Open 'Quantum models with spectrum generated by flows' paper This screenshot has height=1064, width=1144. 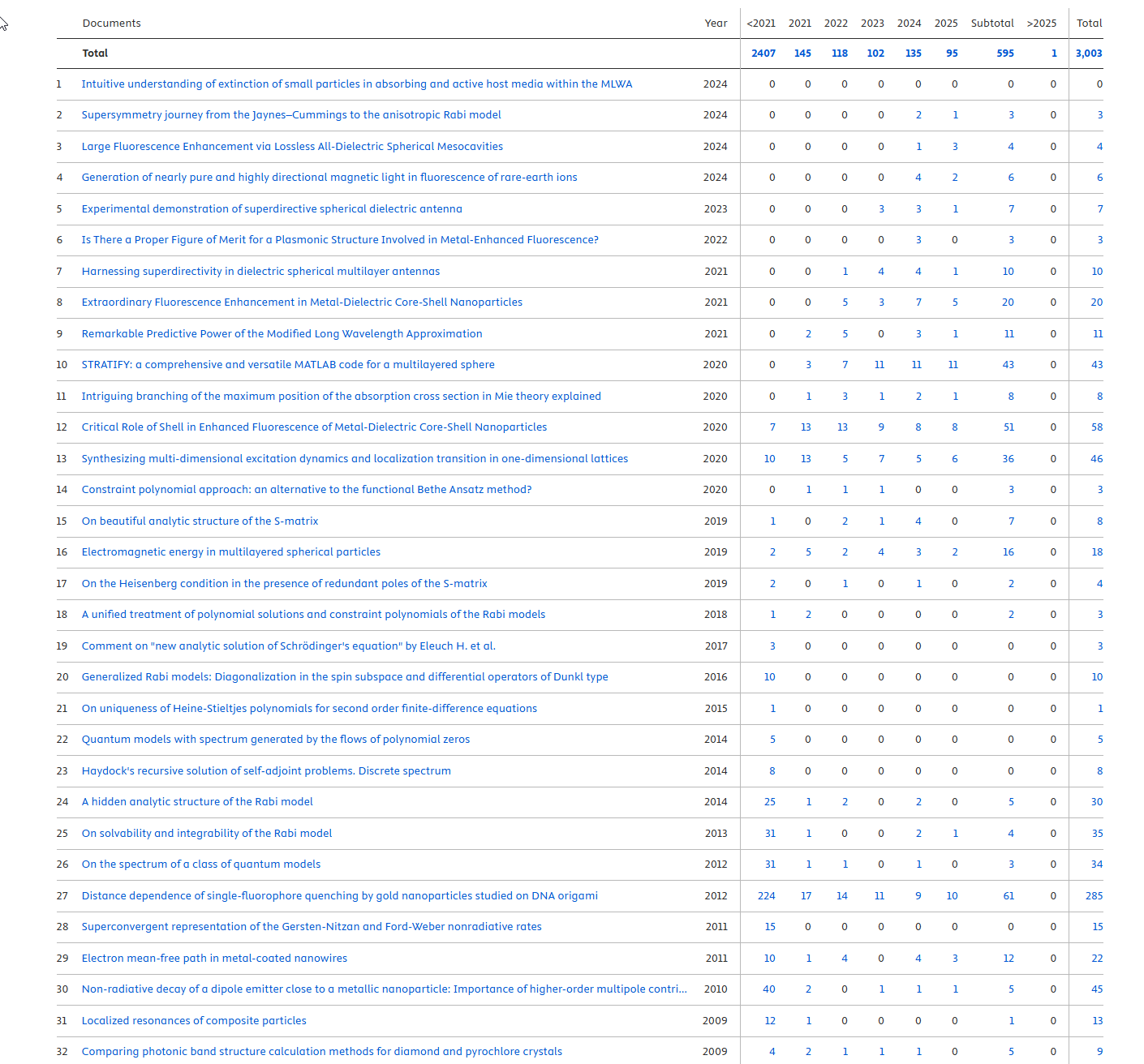click(275, 740)
